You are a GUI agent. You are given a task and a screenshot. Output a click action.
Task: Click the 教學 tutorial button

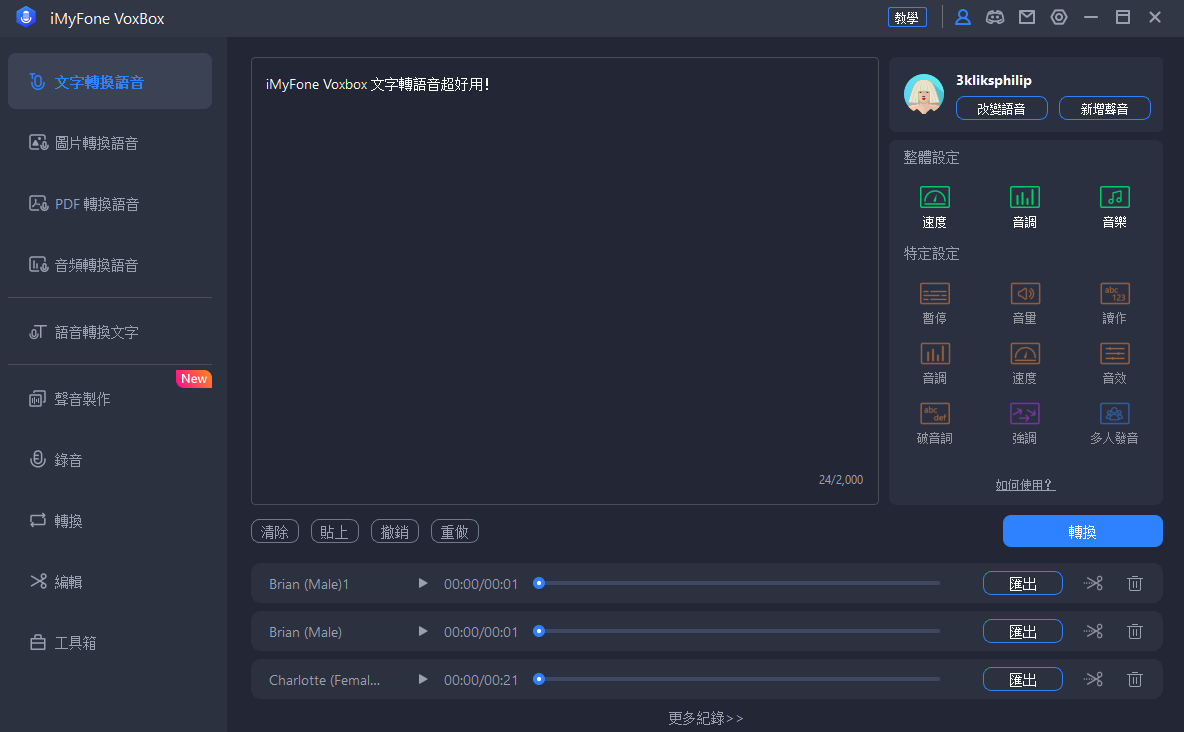(x=907, y=17)
